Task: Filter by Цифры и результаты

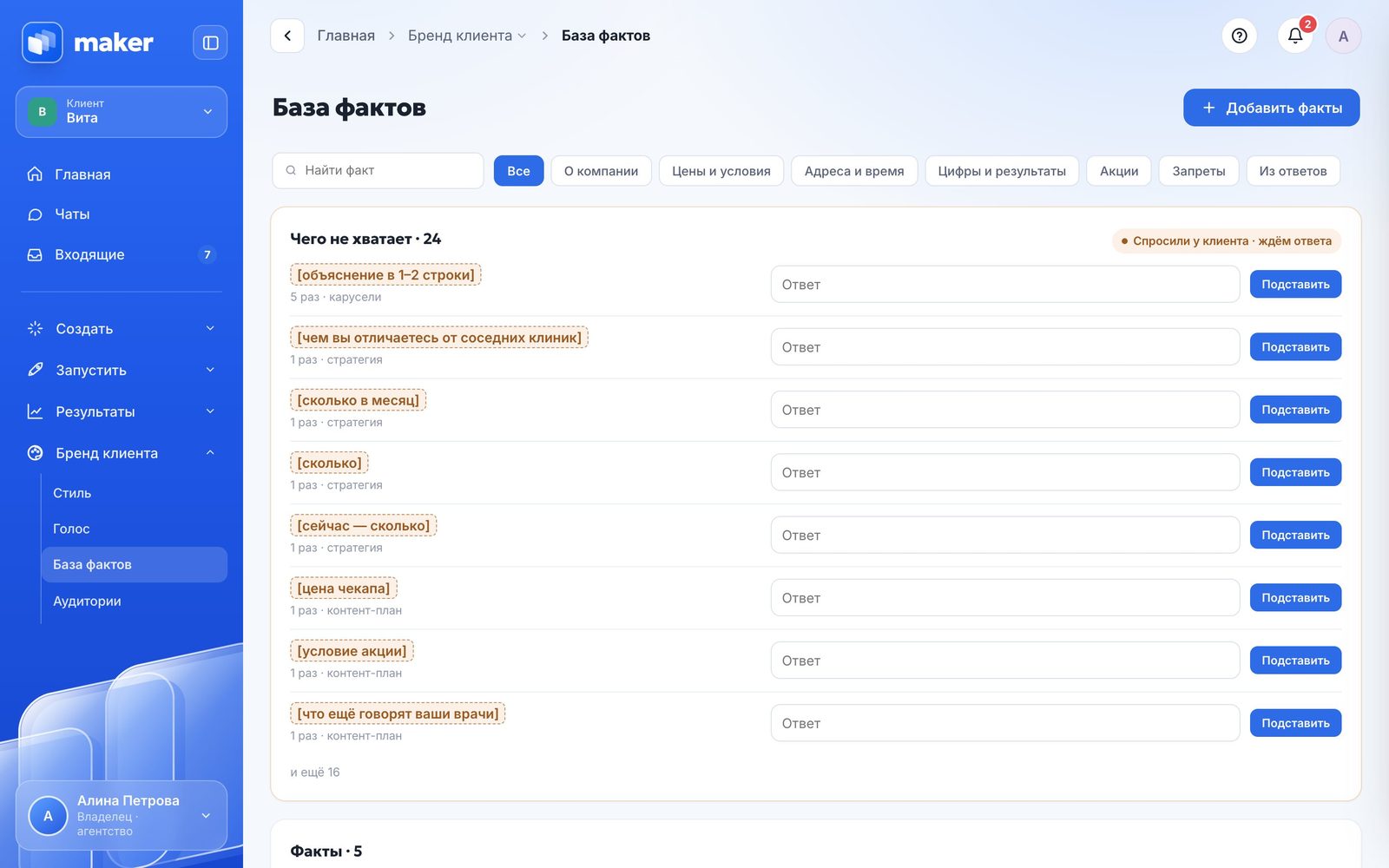Action: (x=1002, y=171)
